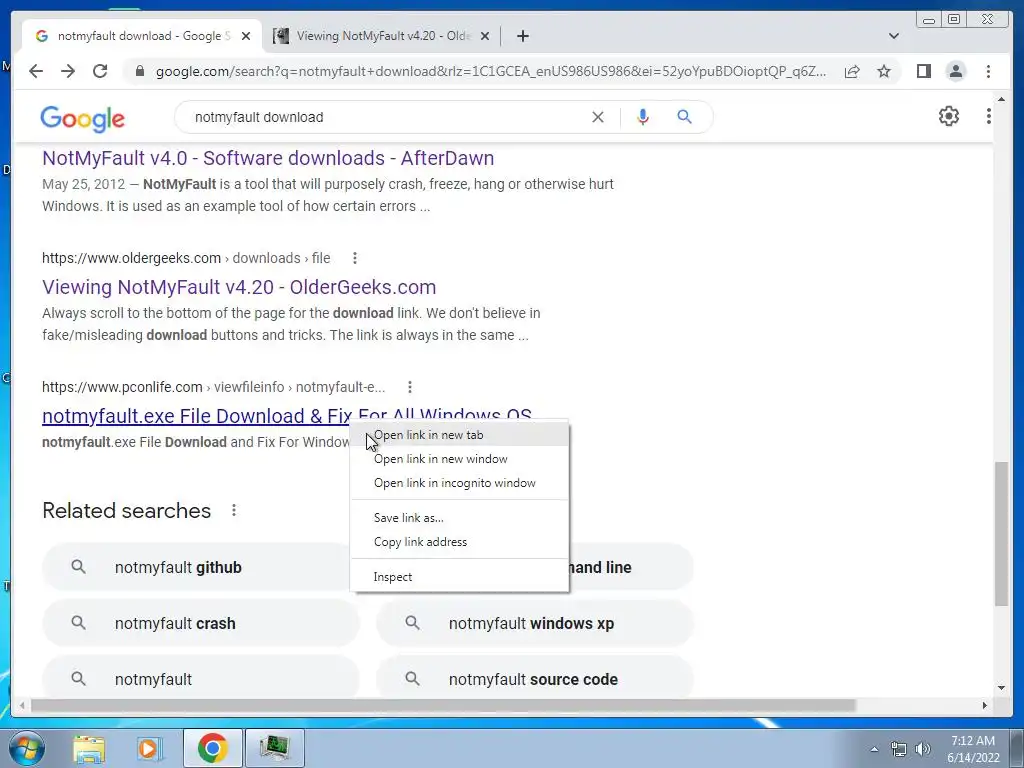Viewport: 1024px width, 768px height.
Task: Choose Open link in incognito window
Action: (x=460, y=483)
